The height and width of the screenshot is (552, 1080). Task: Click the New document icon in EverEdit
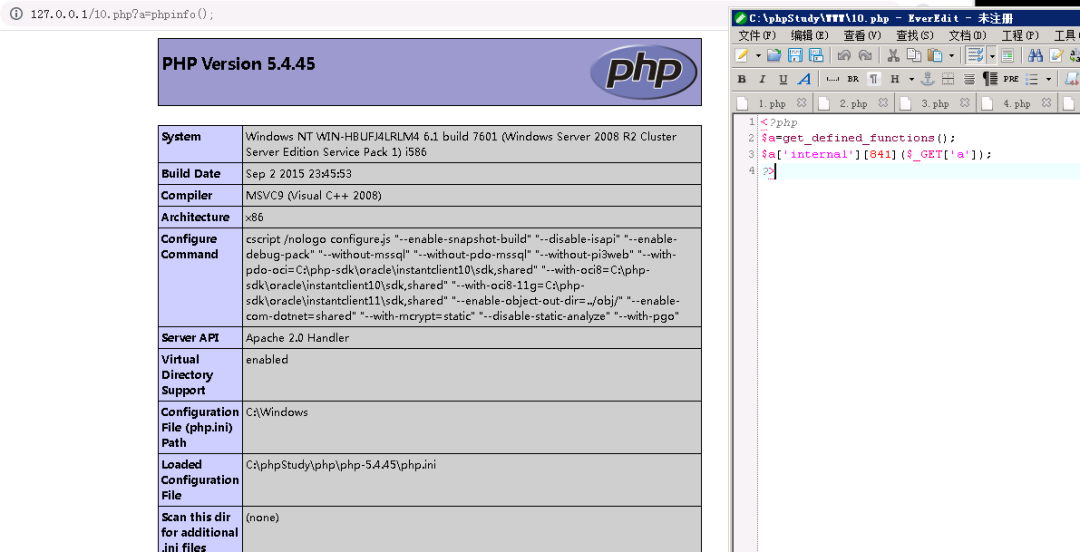[742, 56]
